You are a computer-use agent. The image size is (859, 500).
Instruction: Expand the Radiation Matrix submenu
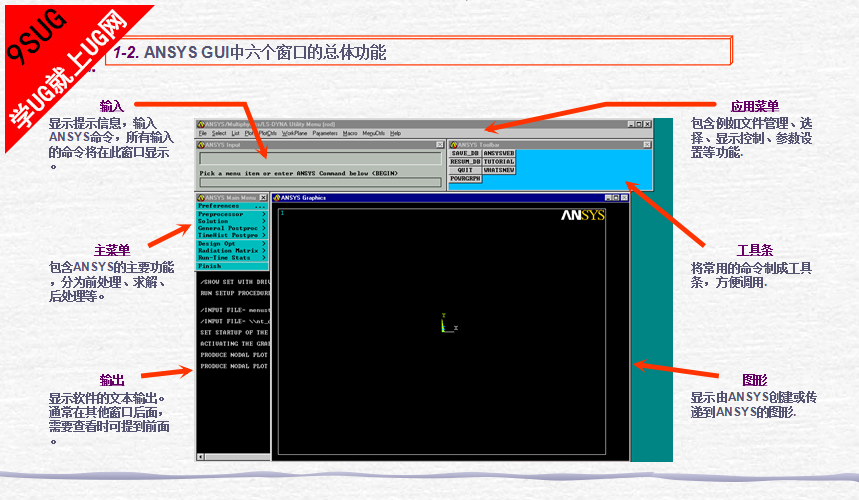click(x=232, y=250)
